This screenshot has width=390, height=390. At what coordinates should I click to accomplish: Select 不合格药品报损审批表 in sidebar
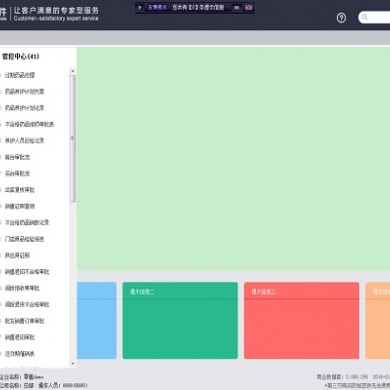click(x=29, y=124)
